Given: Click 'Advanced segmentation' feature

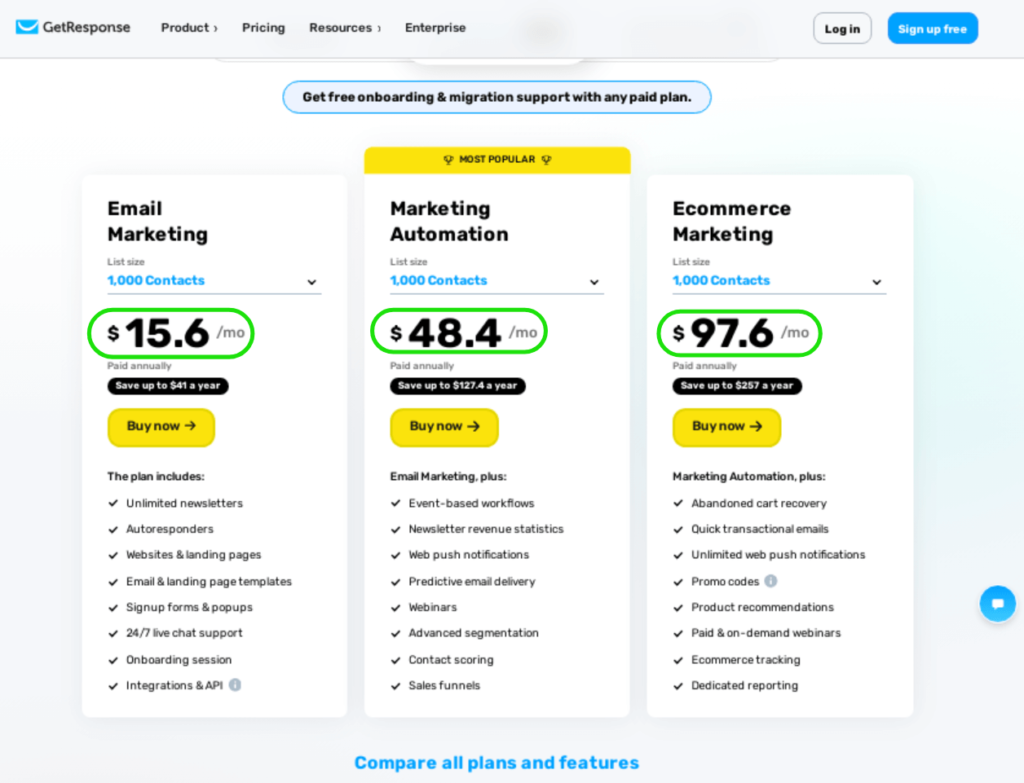Looking at the screenshot, I should pos(473,633).
